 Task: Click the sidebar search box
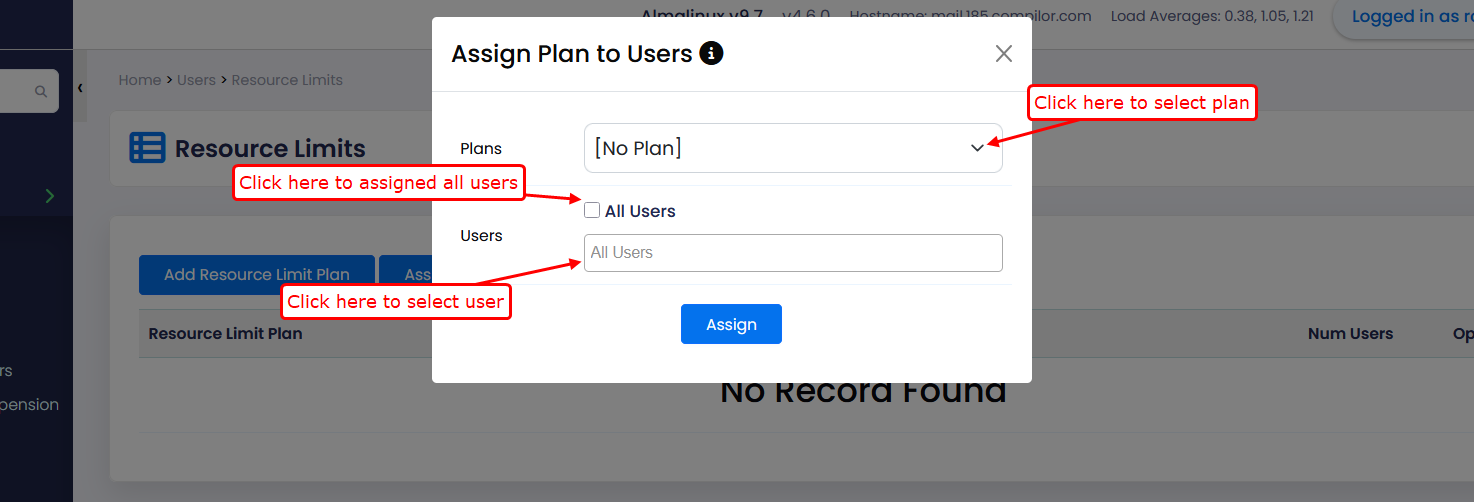pyautogui.click(x=18, y=91)
